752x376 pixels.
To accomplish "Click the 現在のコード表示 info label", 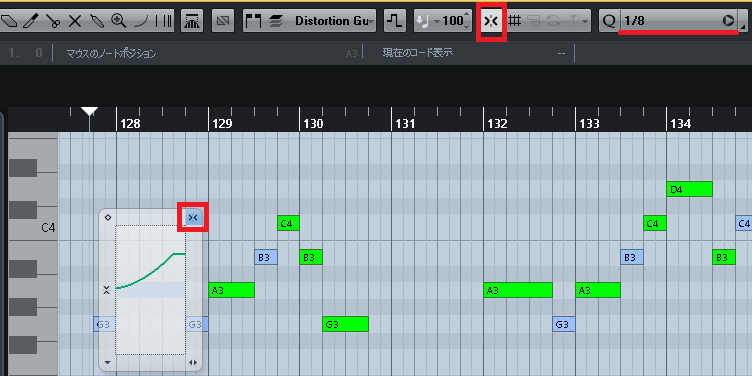I will tap(417, 53).
